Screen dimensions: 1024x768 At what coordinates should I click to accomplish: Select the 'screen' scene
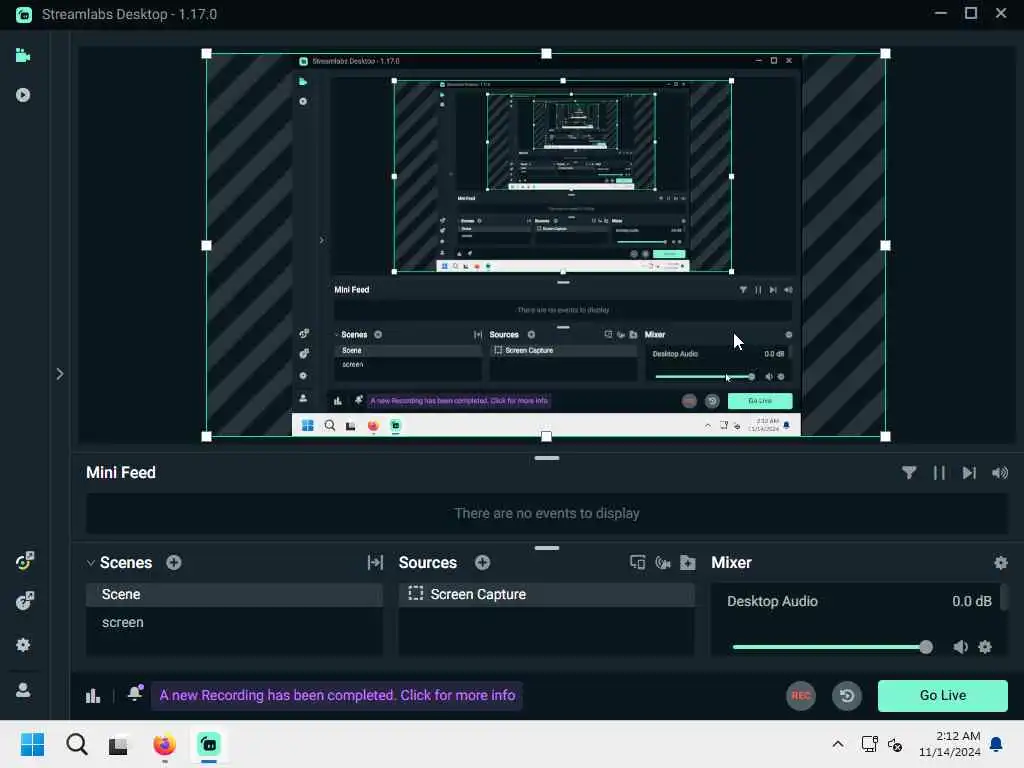click(x=234, y=622)
